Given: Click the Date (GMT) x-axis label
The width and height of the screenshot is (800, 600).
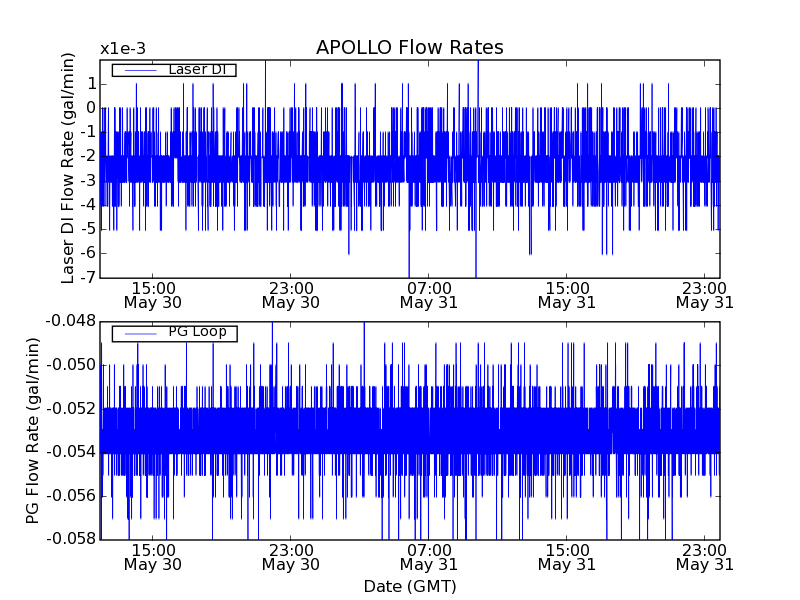Looking at the screenshot, I should pos(409,586).
